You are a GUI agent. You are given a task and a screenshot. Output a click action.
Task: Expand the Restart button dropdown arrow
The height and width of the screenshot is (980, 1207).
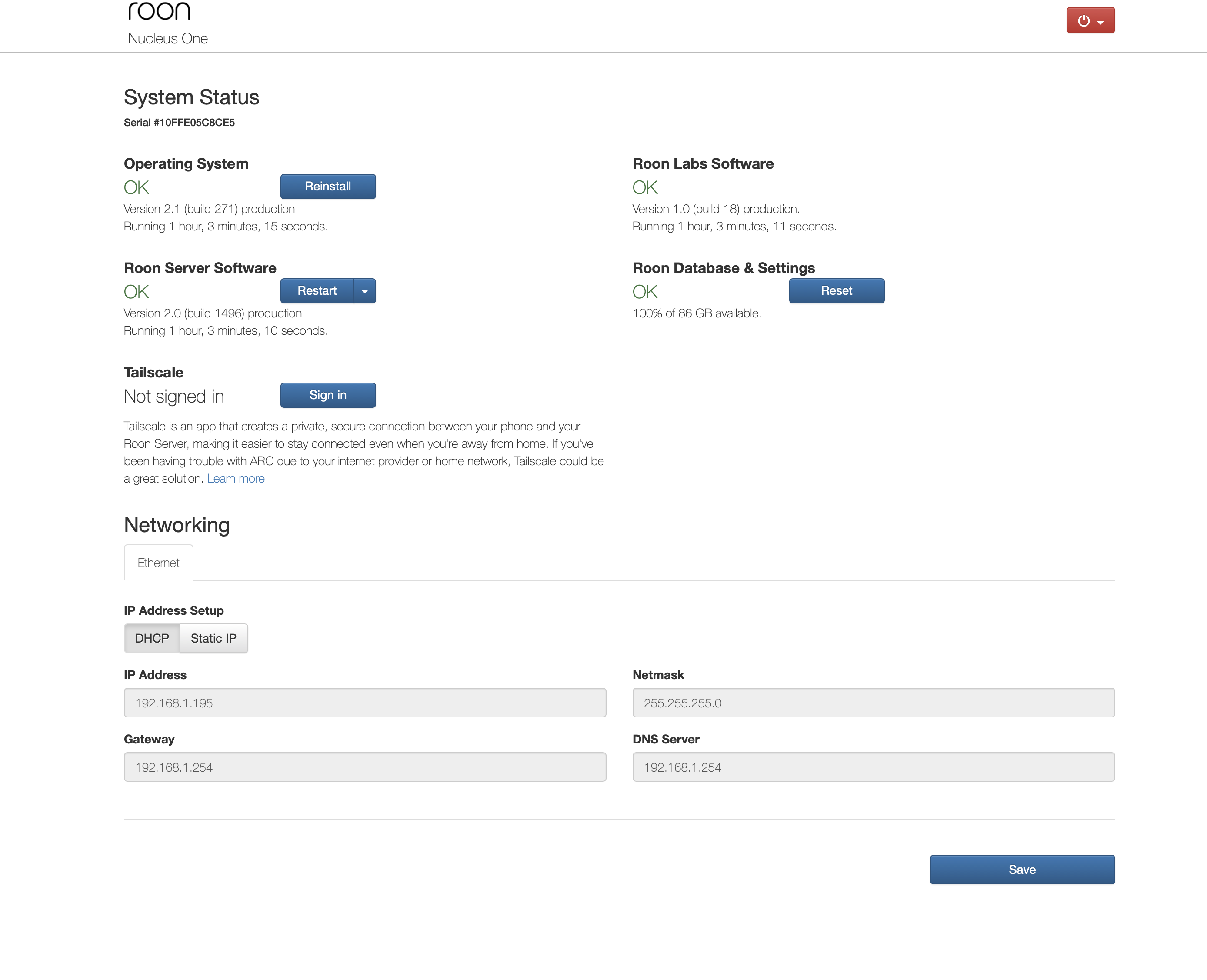coord(365,291)
